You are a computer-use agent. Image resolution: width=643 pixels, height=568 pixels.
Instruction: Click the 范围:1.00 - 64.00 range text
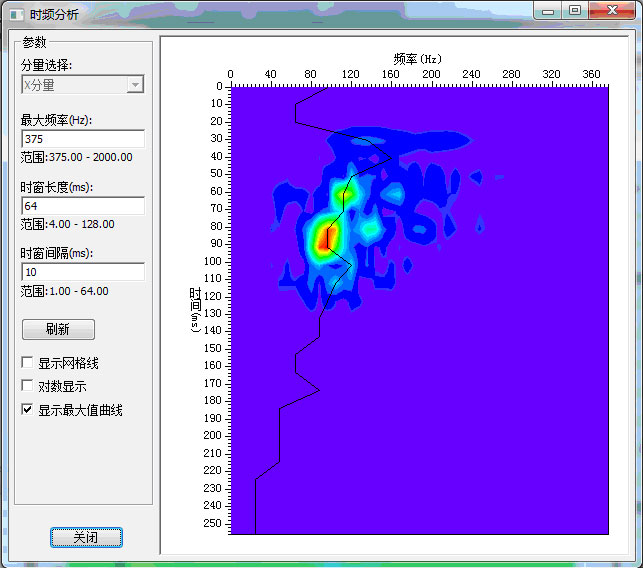point(64,291)
